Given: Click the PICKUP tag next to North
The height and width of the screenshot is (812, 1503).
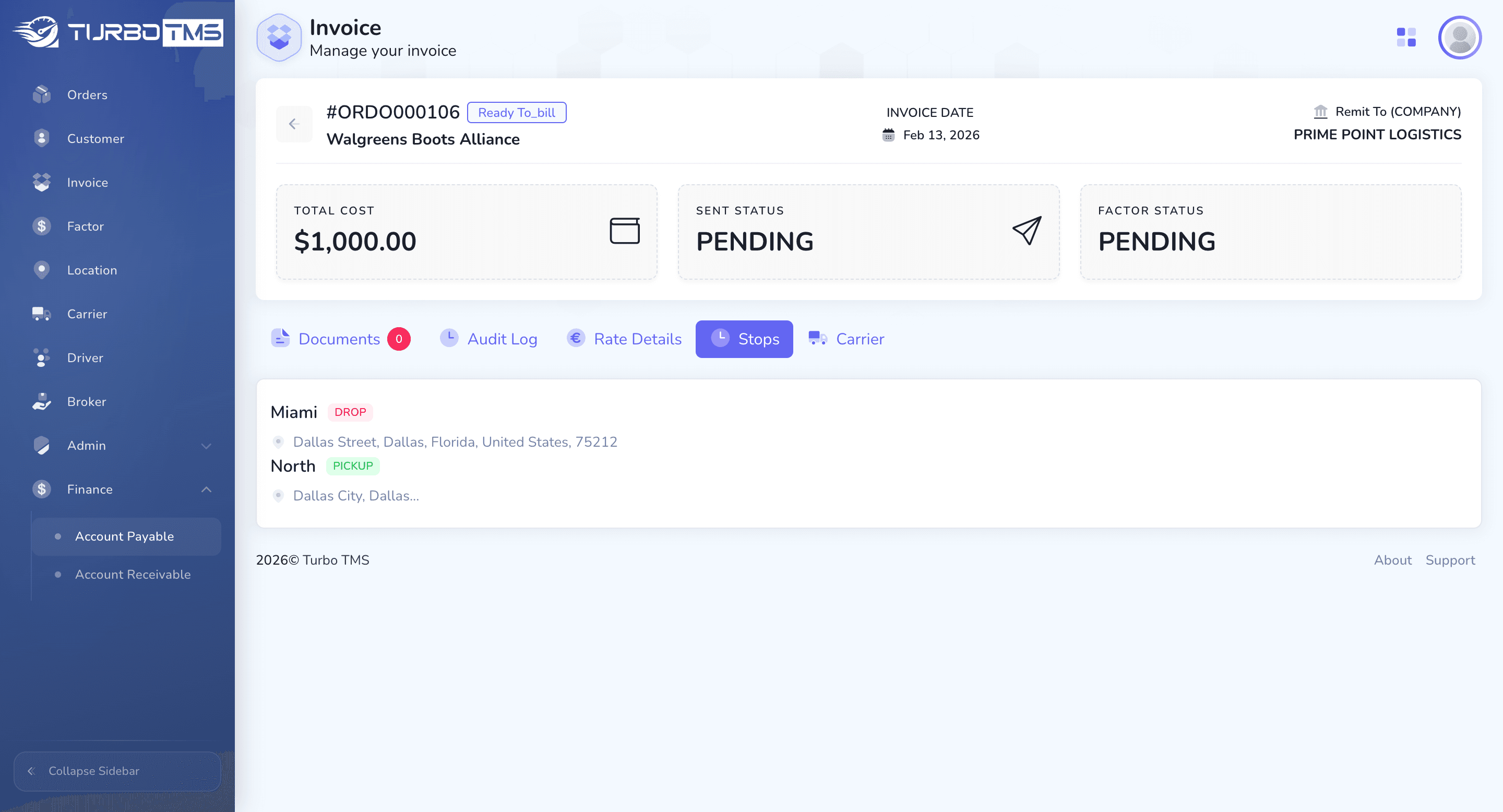Looking at the screenshot, I should (352, 465).
